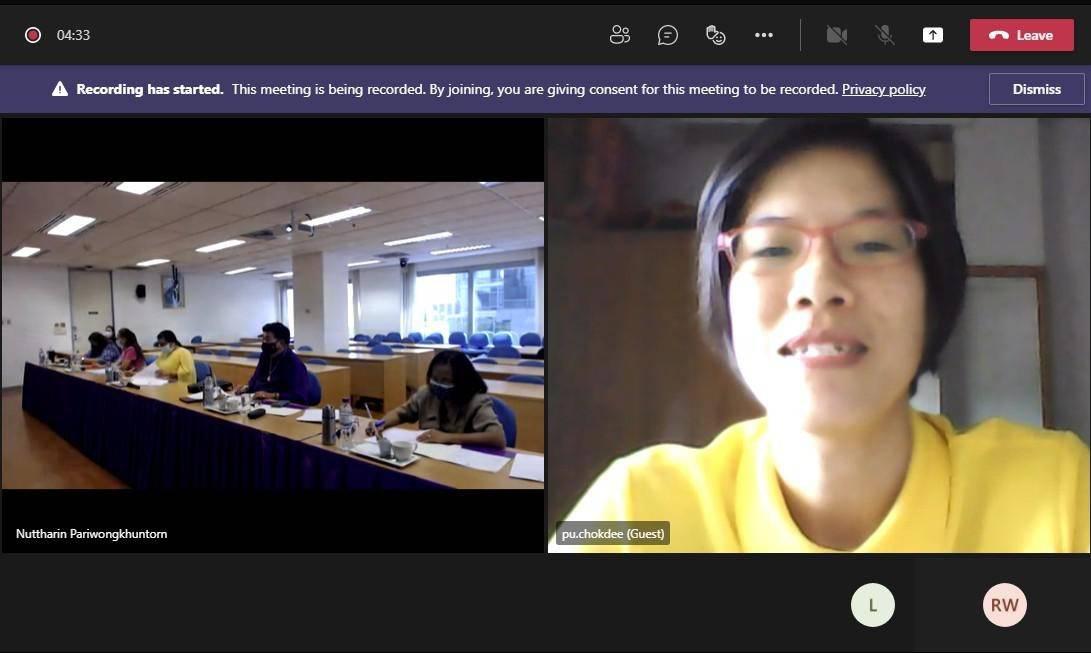The image size is (1091, 653).
Task: Click the warning icon in recording banner
Action: (x=60, y=89)
